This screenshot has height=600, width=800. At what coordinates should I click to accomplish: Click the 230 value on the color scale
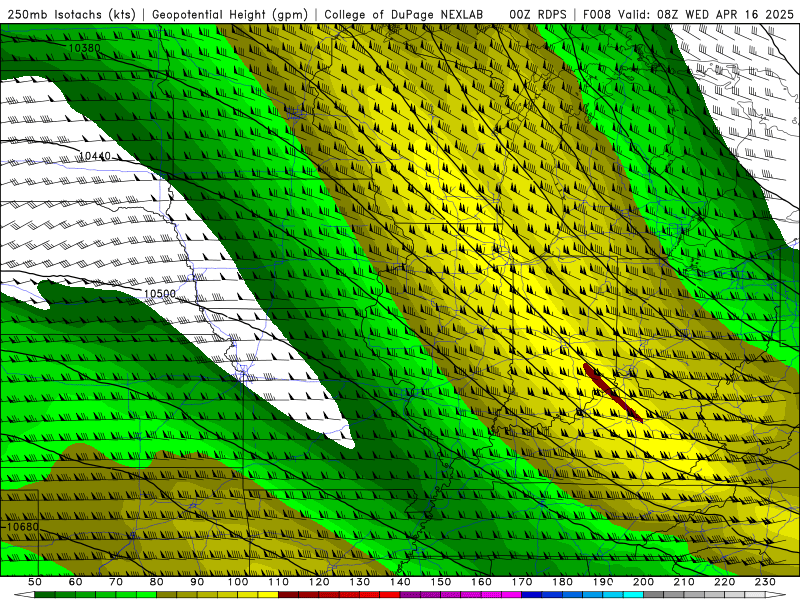pyautogui.click(x=765, y=582)
